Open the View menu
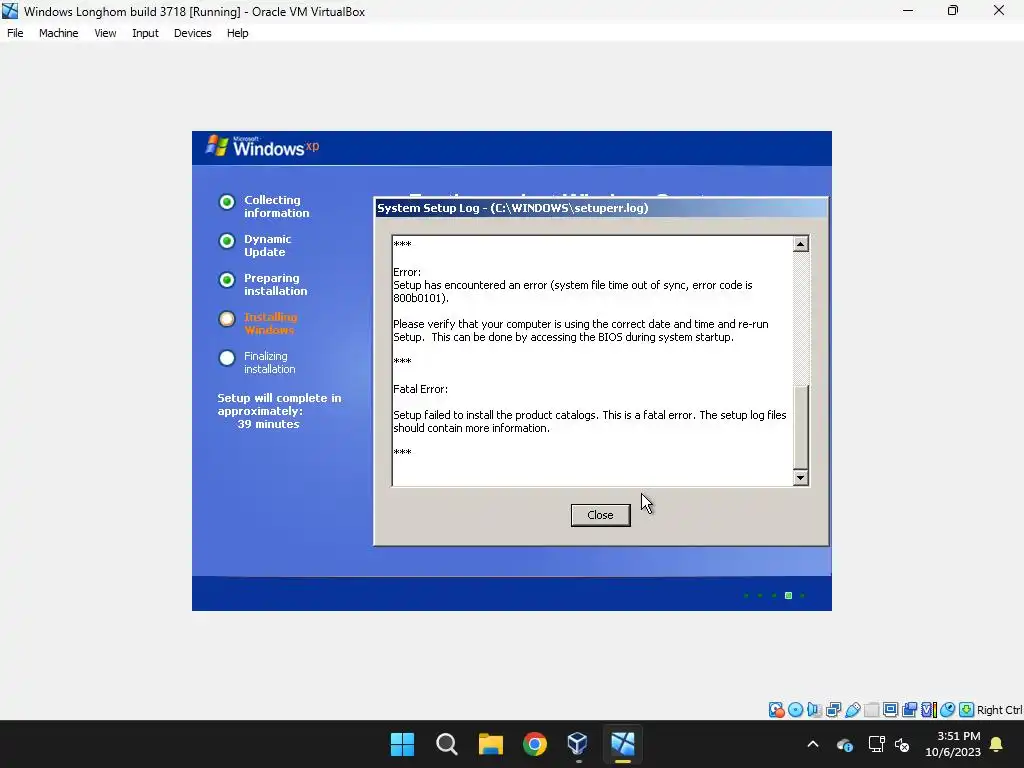This screenshot has height=768, width=1024. [x=105, y=33]
